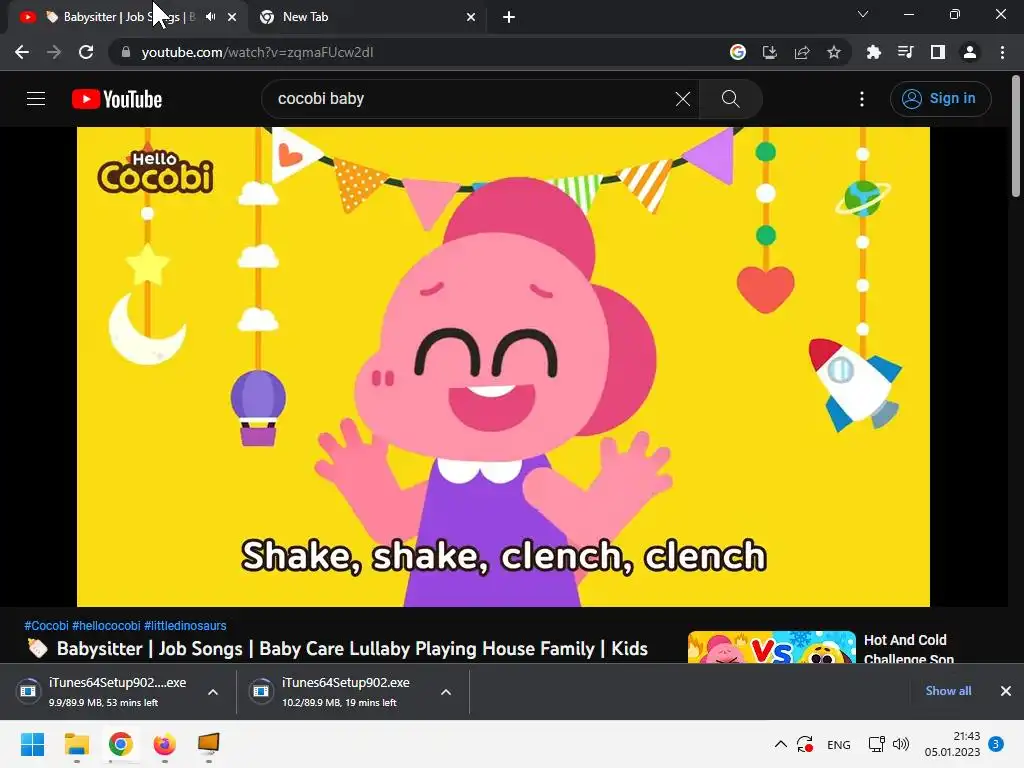The image size is (1024, 768).
Task: View site information lock icon
Action: tap(126, 52)
